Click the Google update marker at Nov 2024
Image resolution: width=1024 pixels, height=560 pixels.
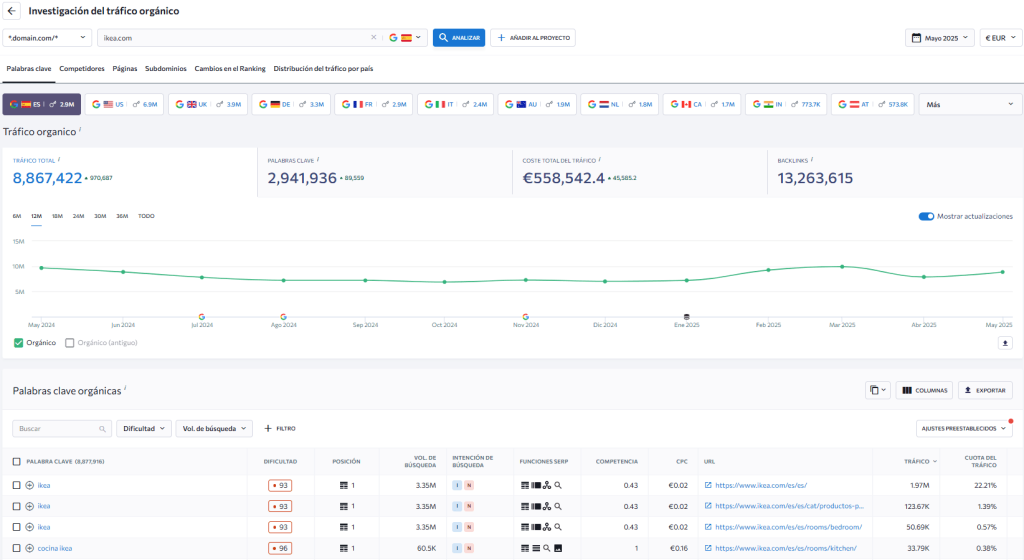click(x=526, y=317)
